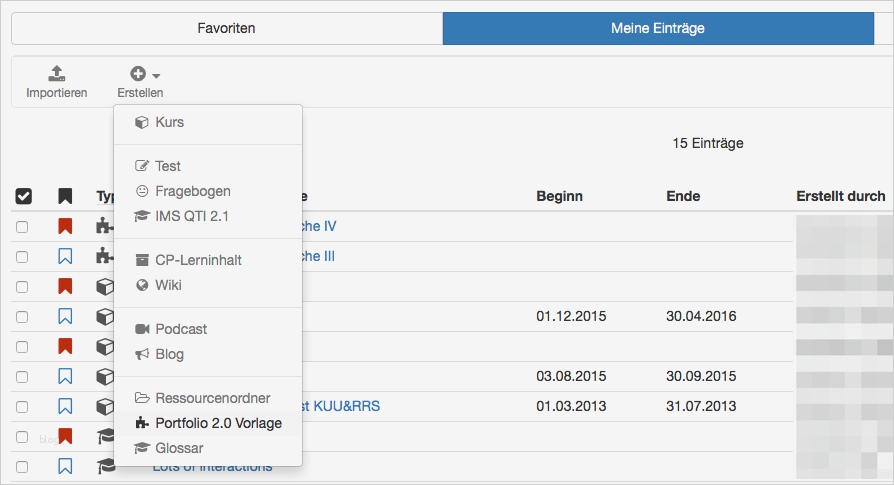The image size is (894, 485).
Task: Click the Podcast video camera icon
Action: (142, 329)
